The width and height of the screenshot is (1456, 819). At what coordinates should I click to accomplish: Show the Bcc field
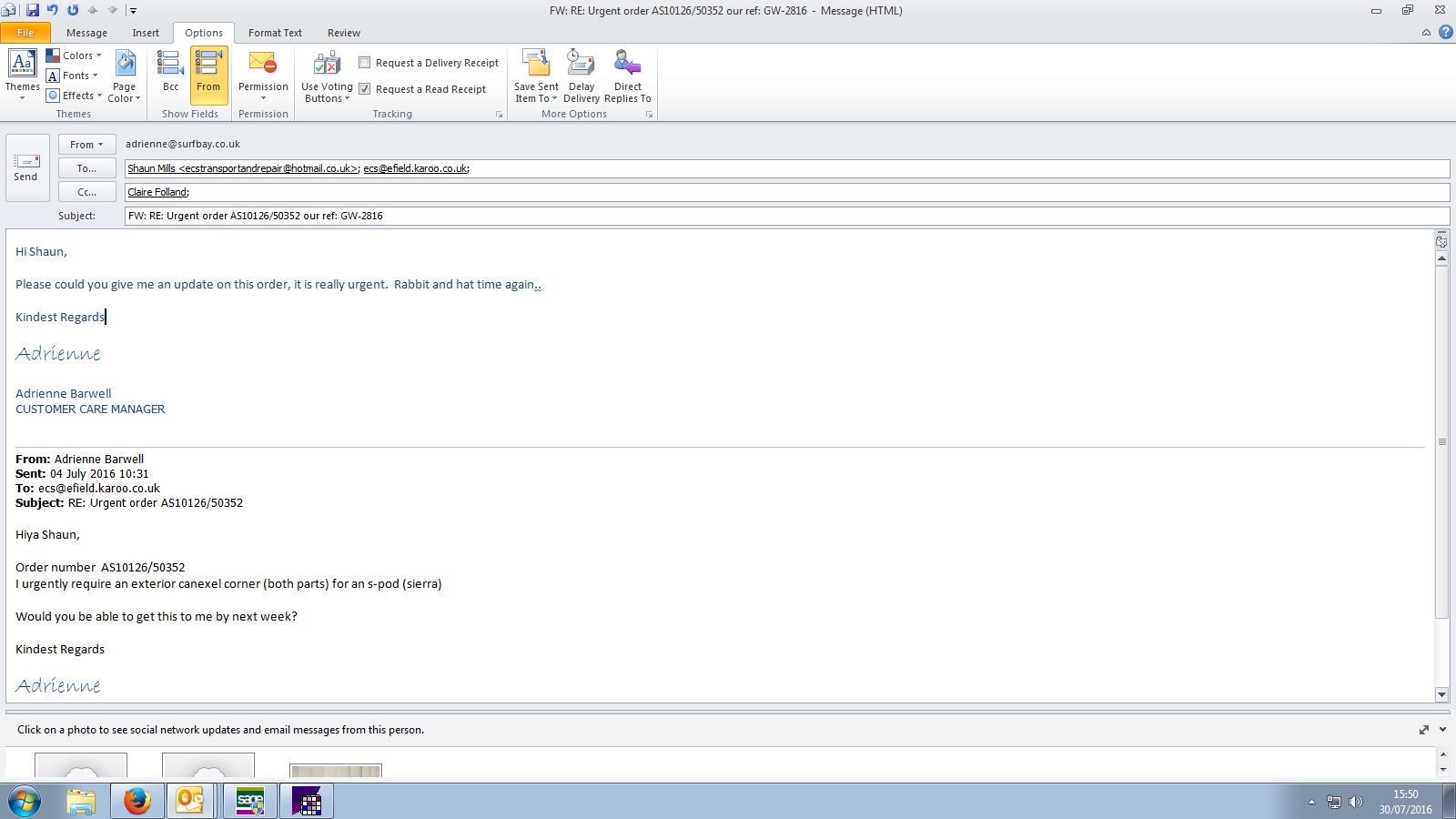click(170, 74)
